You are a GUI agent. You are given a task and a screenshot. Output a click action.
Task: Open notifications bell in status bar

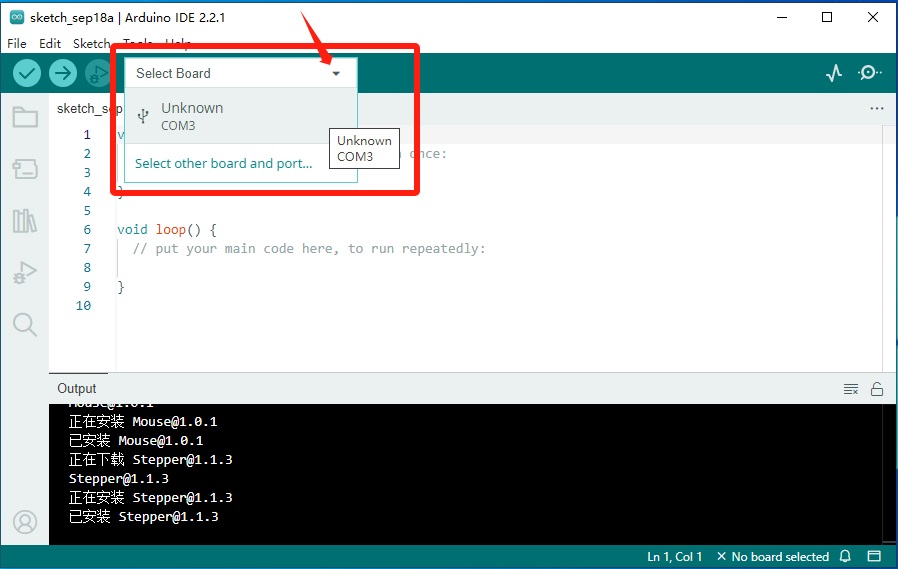(x=845, y=556)
